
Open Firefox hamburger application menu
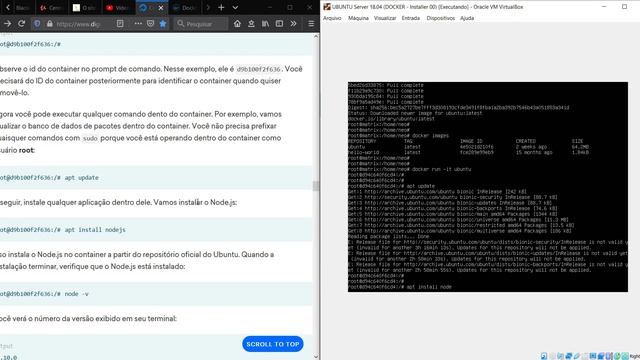[311, 24]
